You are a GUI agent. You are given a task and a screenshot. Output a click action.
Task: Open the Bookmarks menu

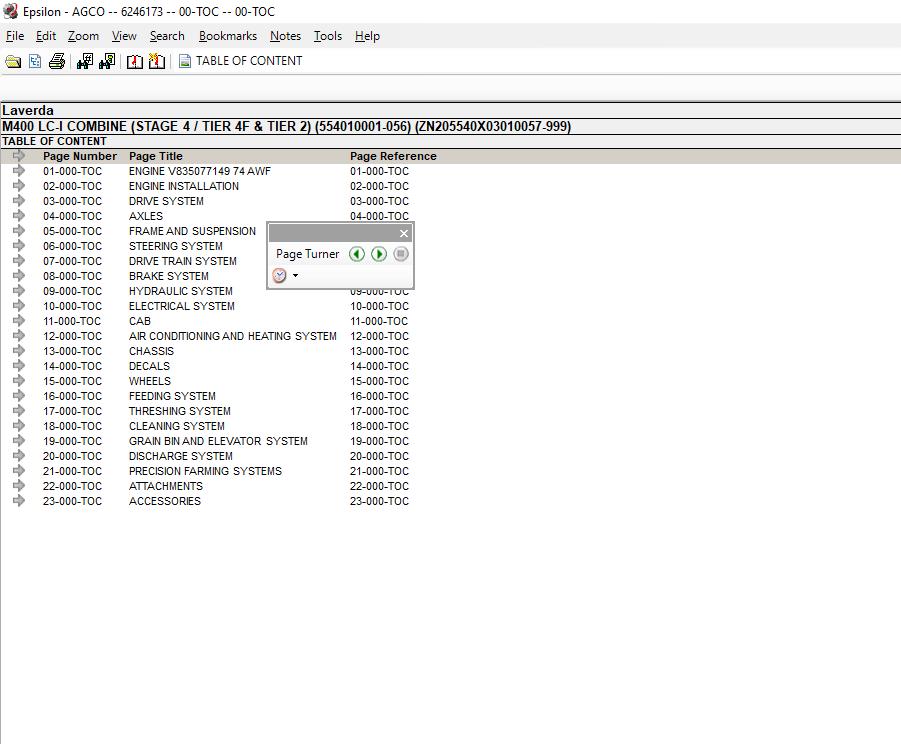point(228,36)
